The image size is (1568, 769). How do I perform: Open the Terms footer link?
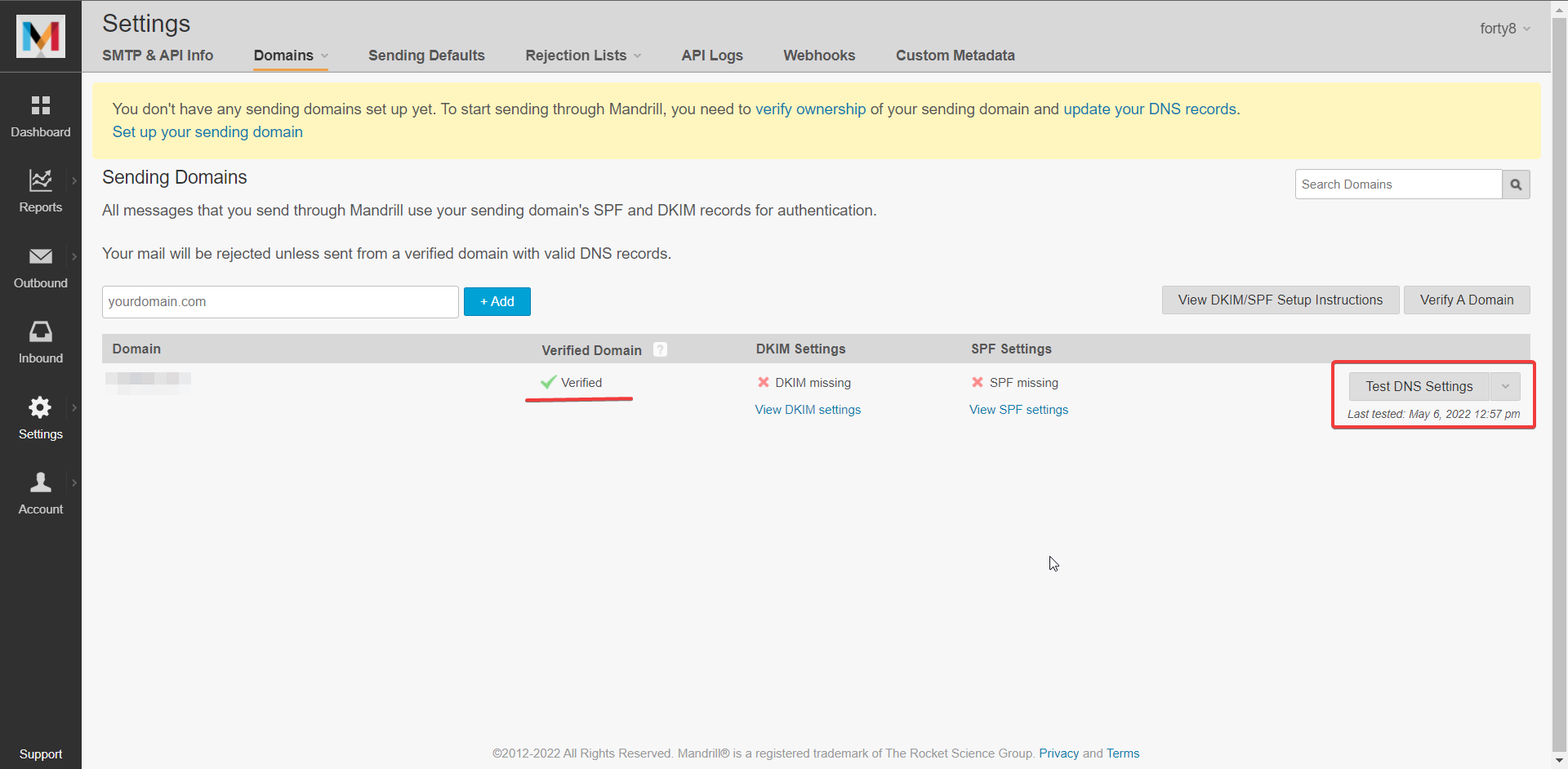click(x=1123, y=753)
